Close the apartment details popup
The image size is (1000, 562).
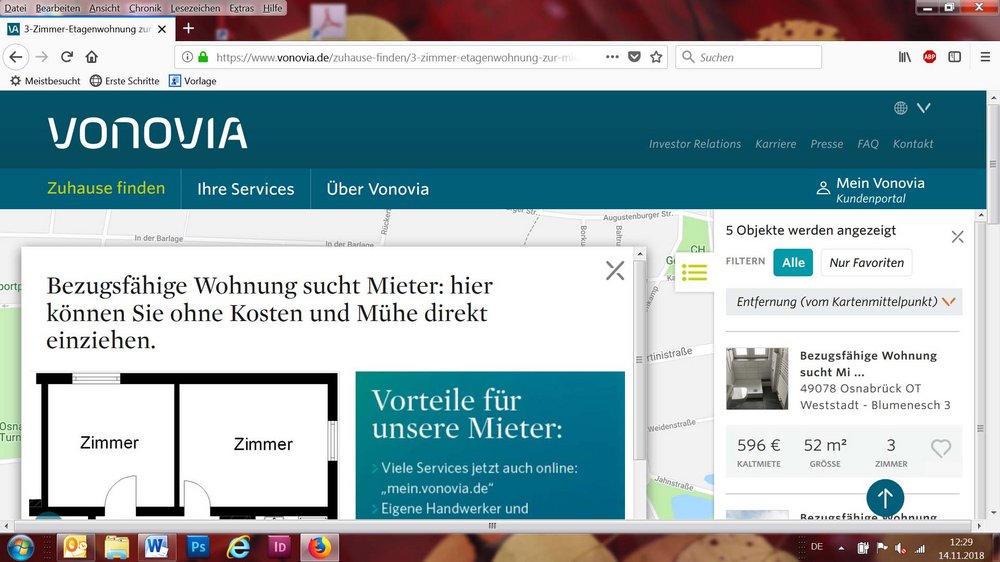[x=614, y=270]
